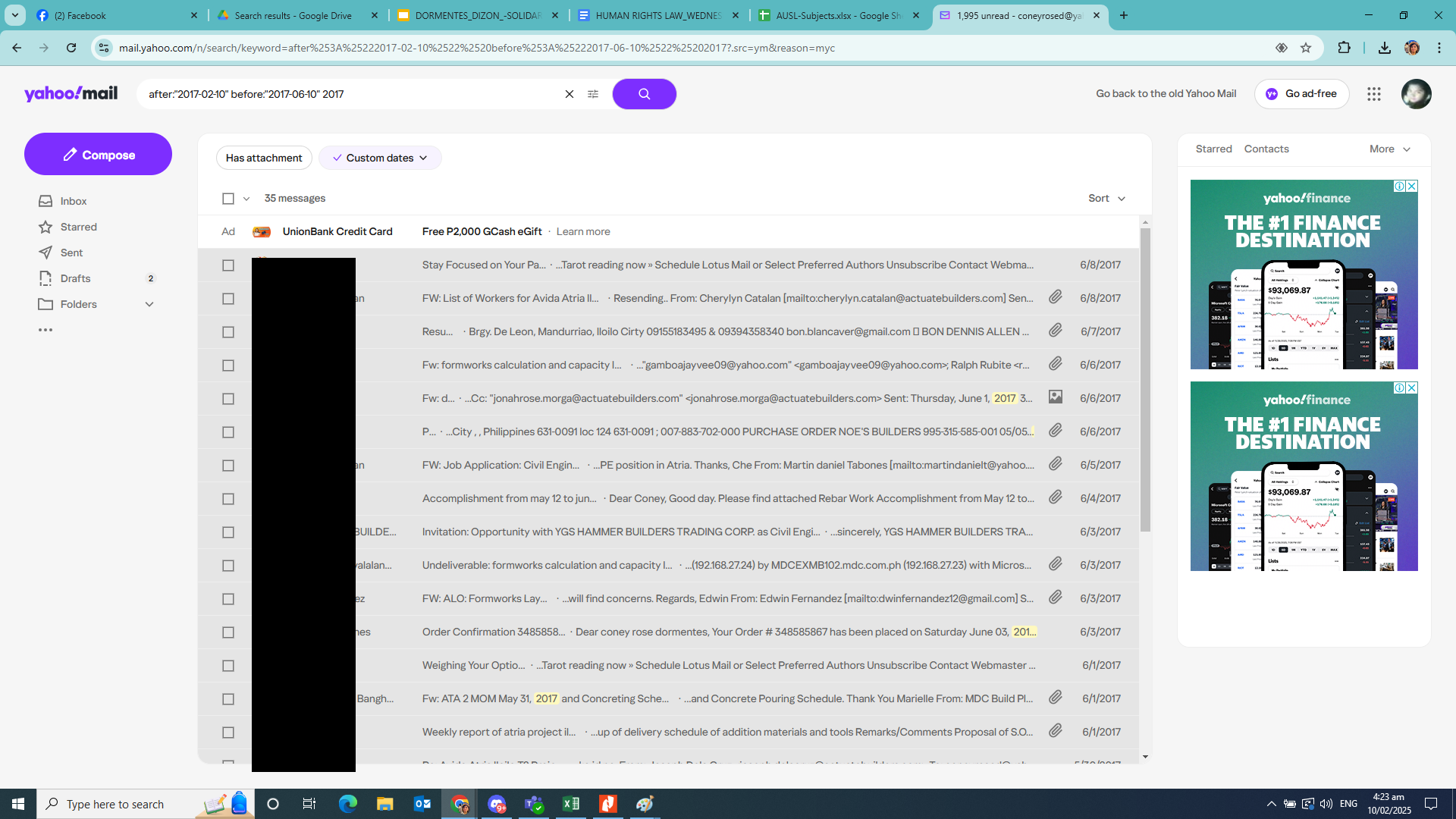Click Go back to the old Yahoo Mail link

pos(1166,94)
